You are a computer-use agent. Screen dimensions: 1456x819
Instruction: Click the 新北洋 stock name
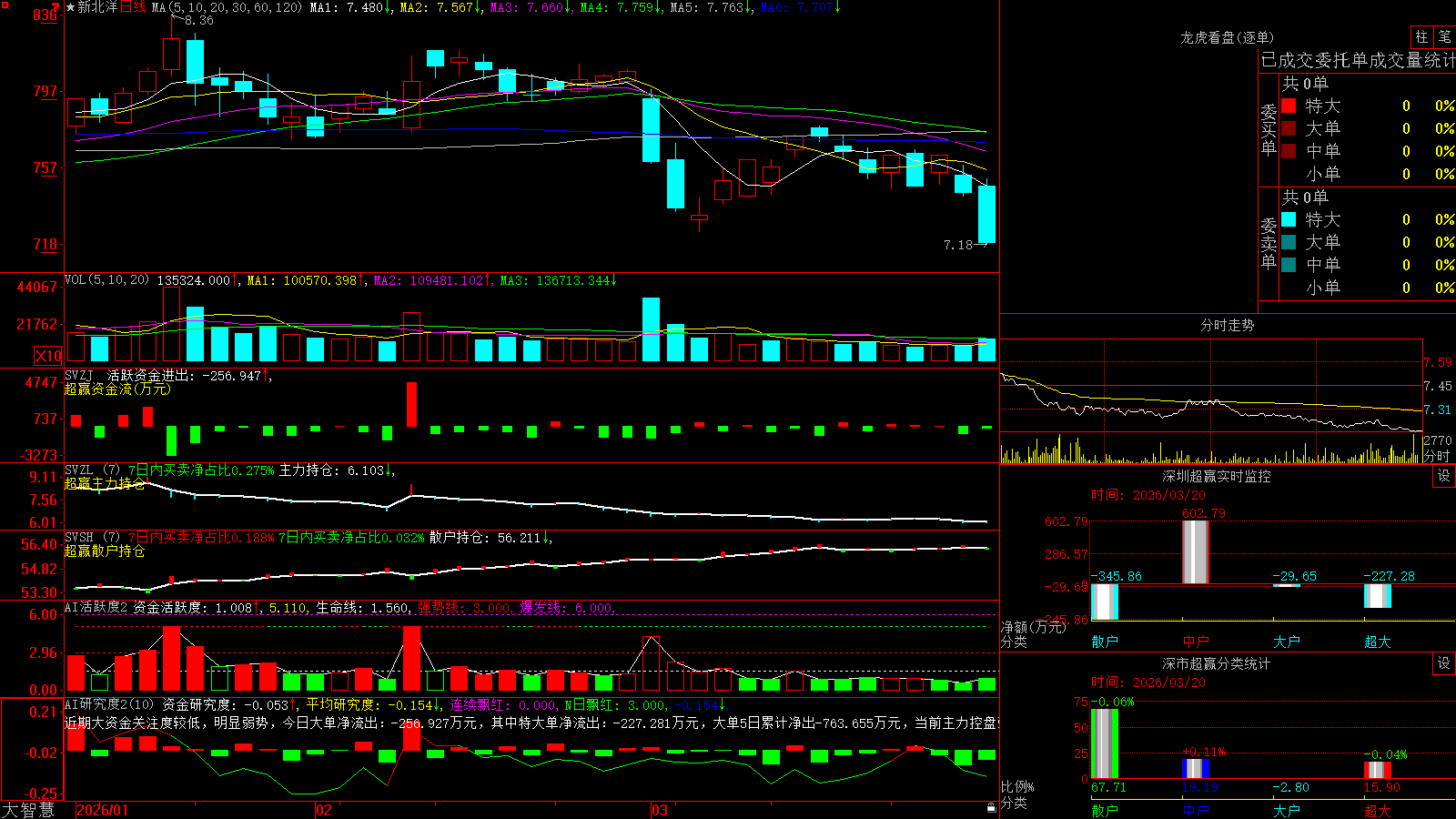click(98, 7)
